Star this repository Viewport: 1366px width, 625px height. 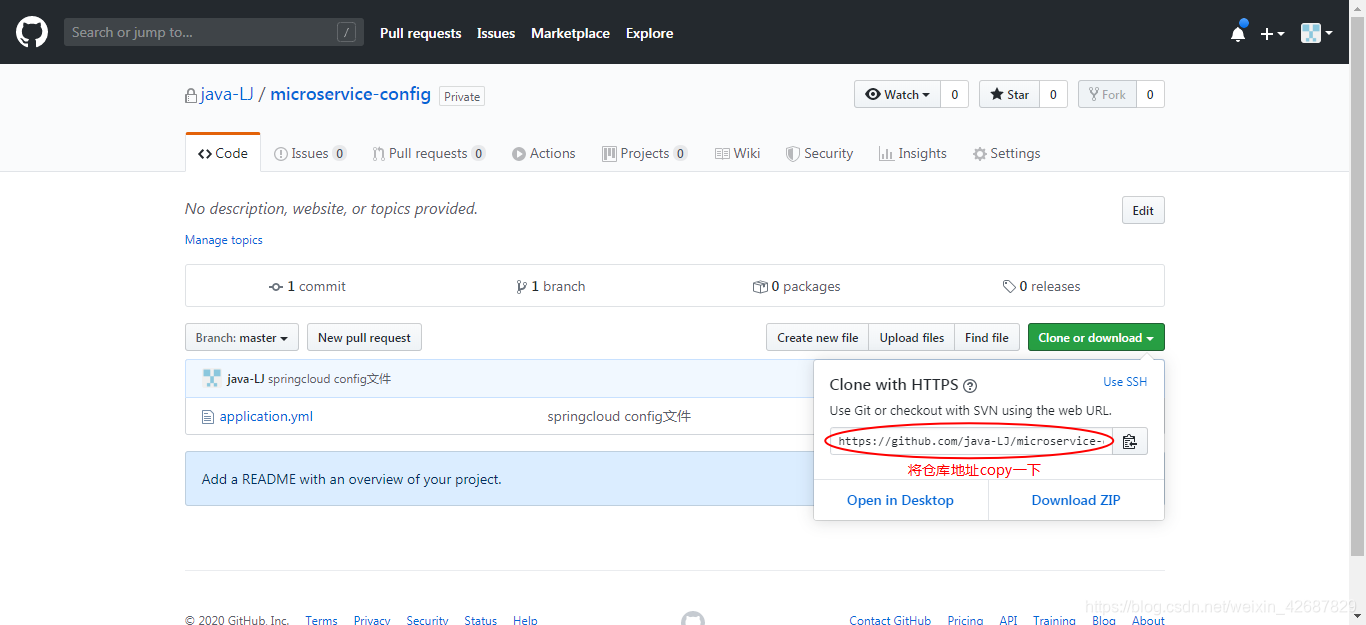[x=1009, y=94]
